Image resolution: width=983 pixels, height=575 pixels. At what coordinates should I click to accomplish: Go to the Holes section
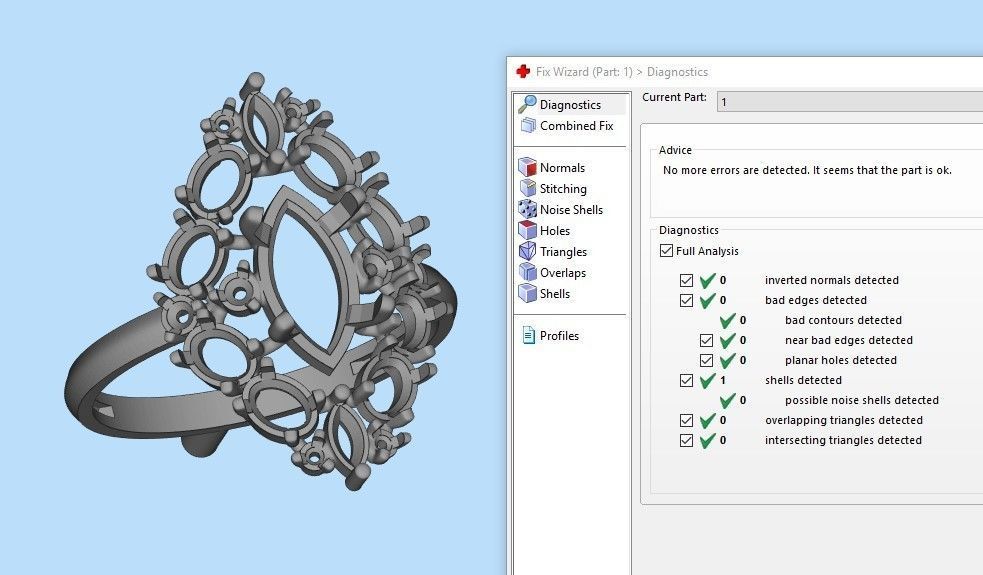[x=555, y=231]
